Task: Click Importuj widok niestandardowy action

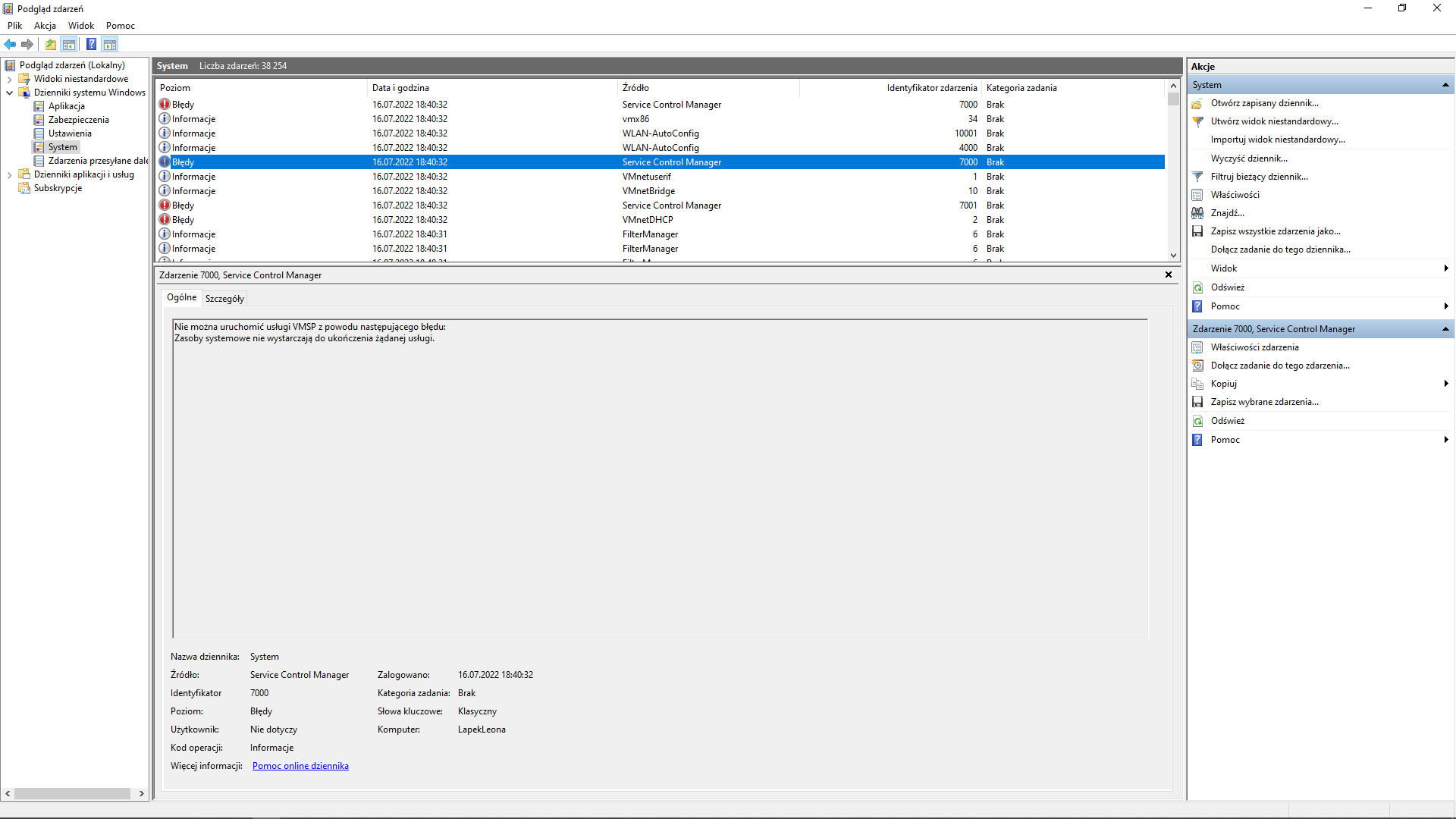Action: tap(1278, 140)
